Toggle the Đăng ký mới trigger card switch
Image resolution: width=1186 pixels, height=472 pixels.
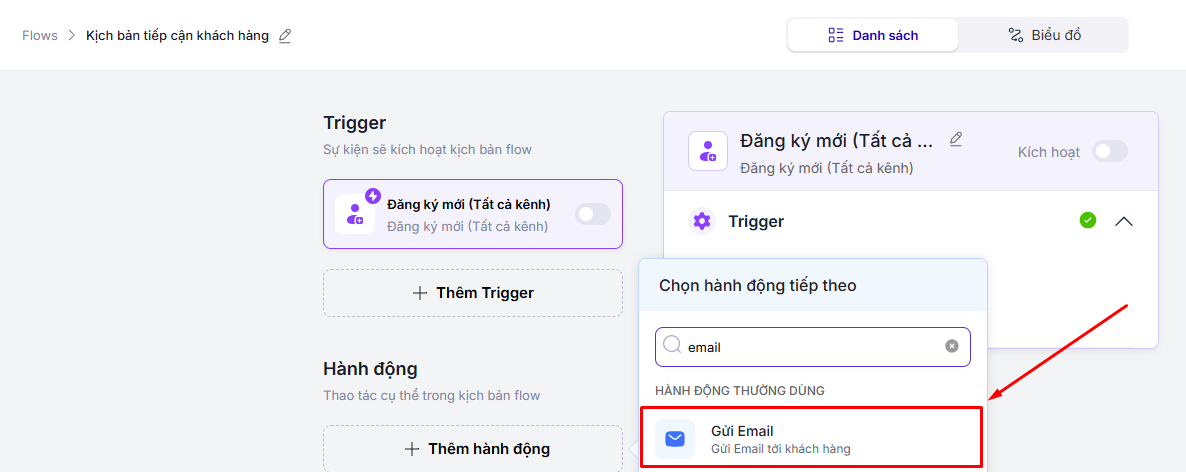click(592, 214)
